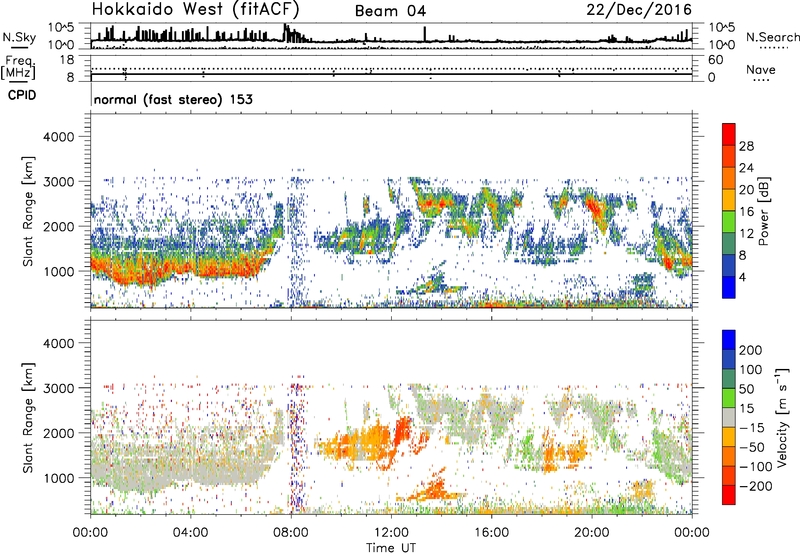This screenshot has height=554, width=800.
Task: Click the gray segment of velocity colorbar
Action: (x=729, y=417)
